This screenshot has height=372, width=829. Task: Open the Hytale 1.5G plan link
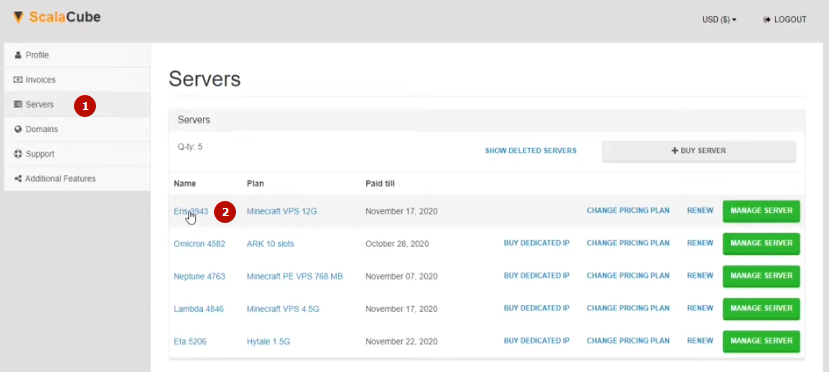(x=269, y=341)
